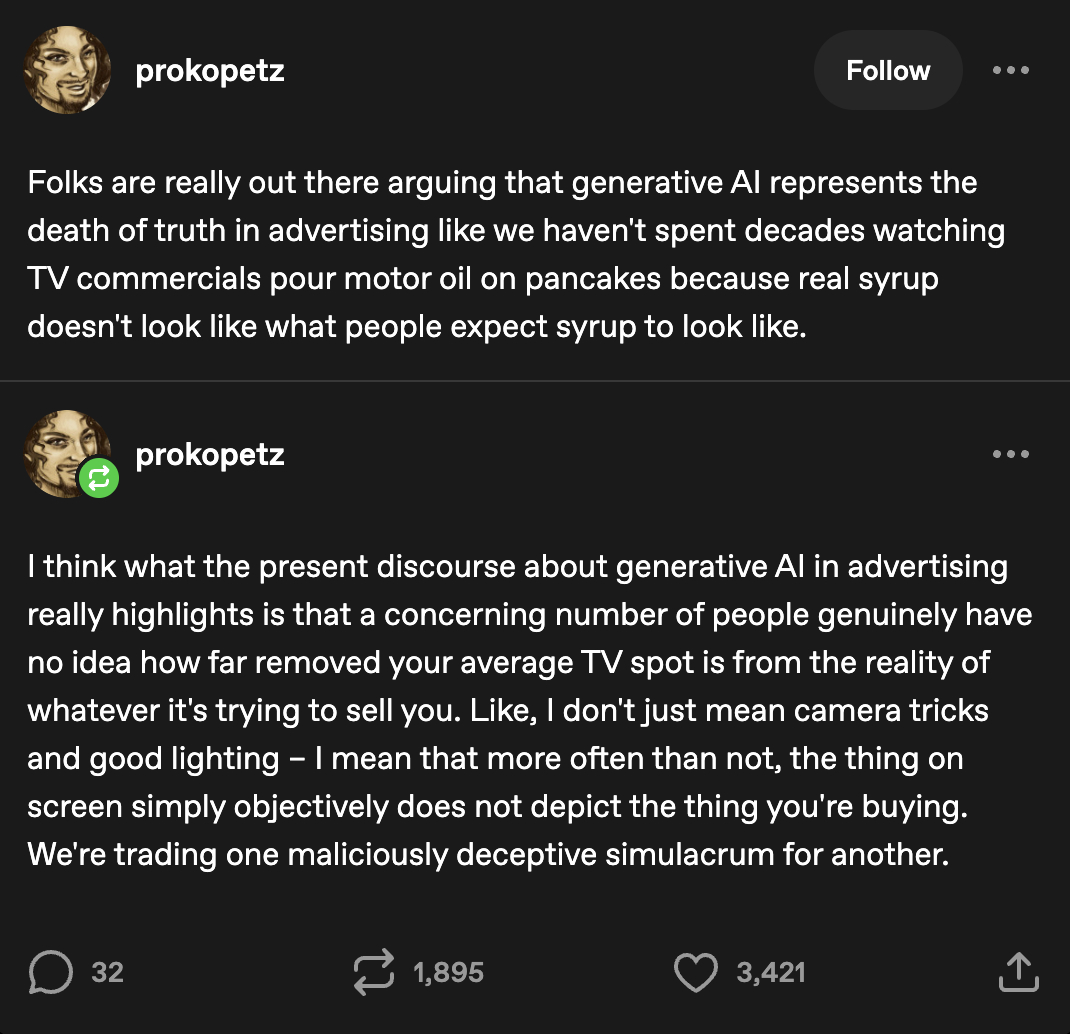Click the like count 3,421
Viewport: 1070px width, 1034px height.
(771, 972)
